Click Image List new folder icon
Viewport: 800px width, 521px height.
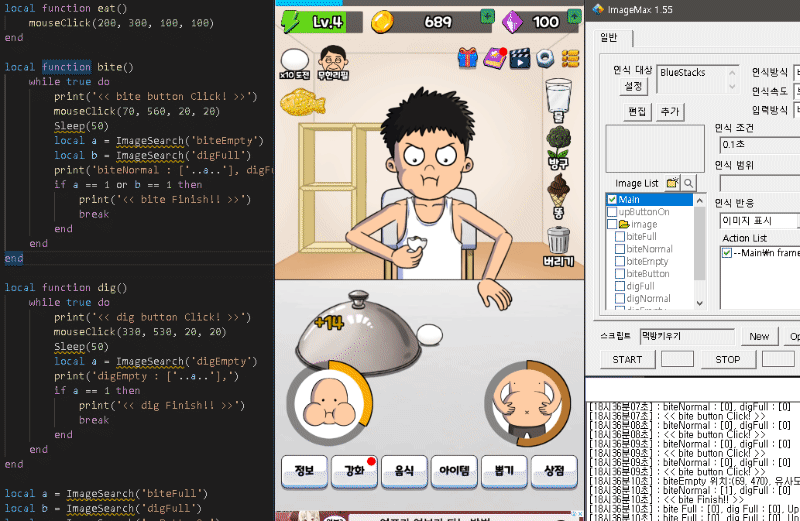672,183
